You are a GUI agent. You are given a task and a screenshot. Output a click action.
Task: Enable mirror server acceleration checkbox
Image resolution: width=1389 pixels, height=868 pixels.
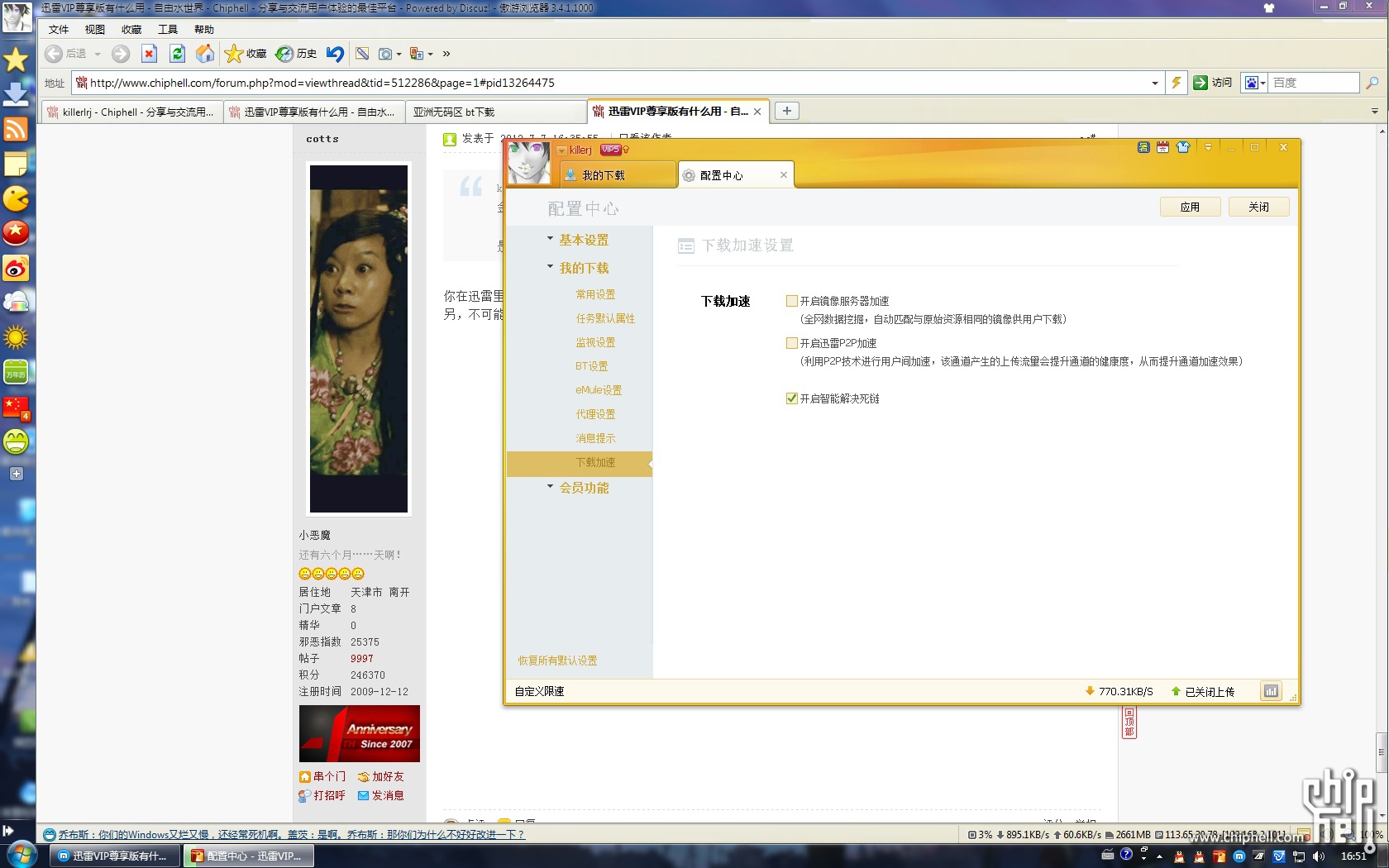tap(792, 301)
